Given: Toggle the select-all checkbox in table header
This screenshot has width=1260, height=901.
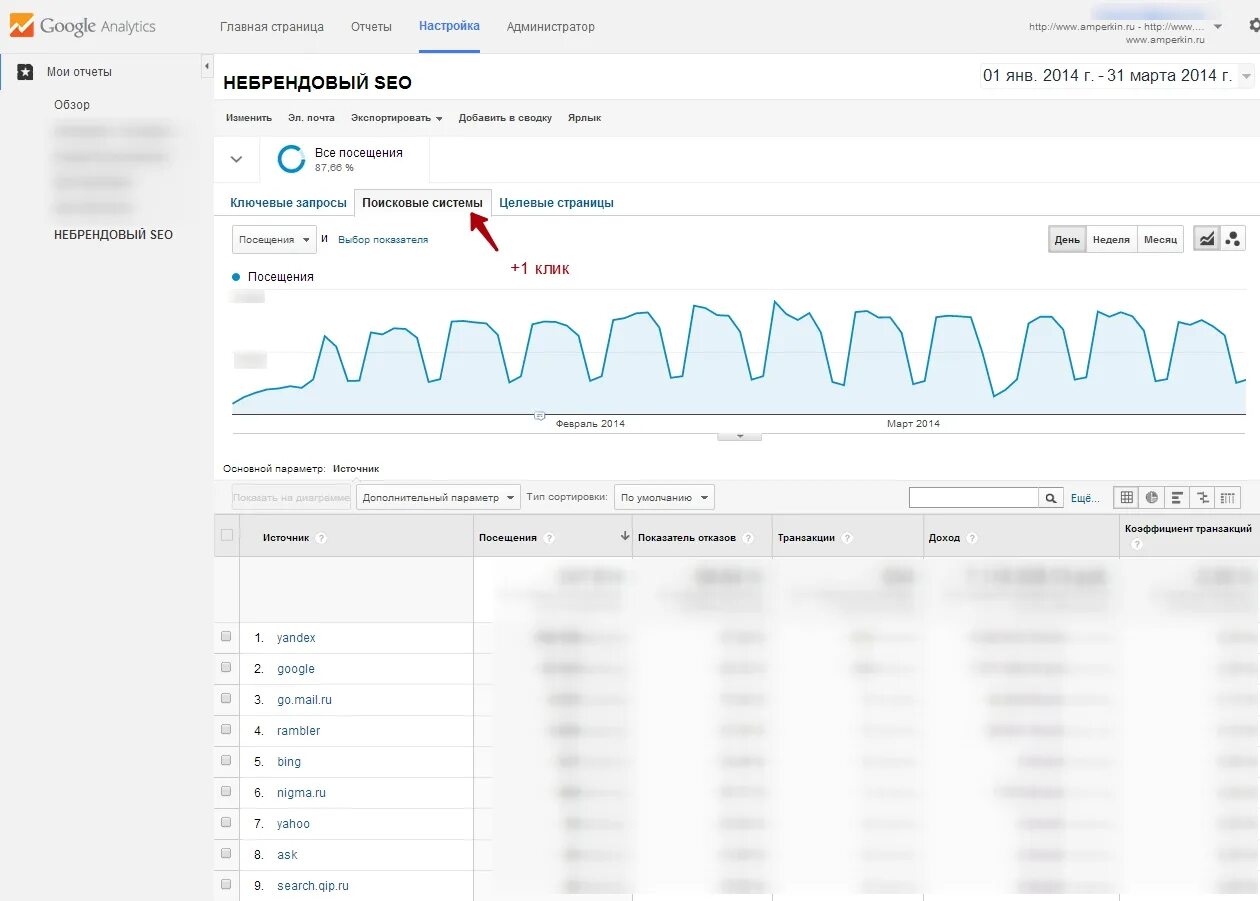Looking at the screenshot, I should click(227, 535).
